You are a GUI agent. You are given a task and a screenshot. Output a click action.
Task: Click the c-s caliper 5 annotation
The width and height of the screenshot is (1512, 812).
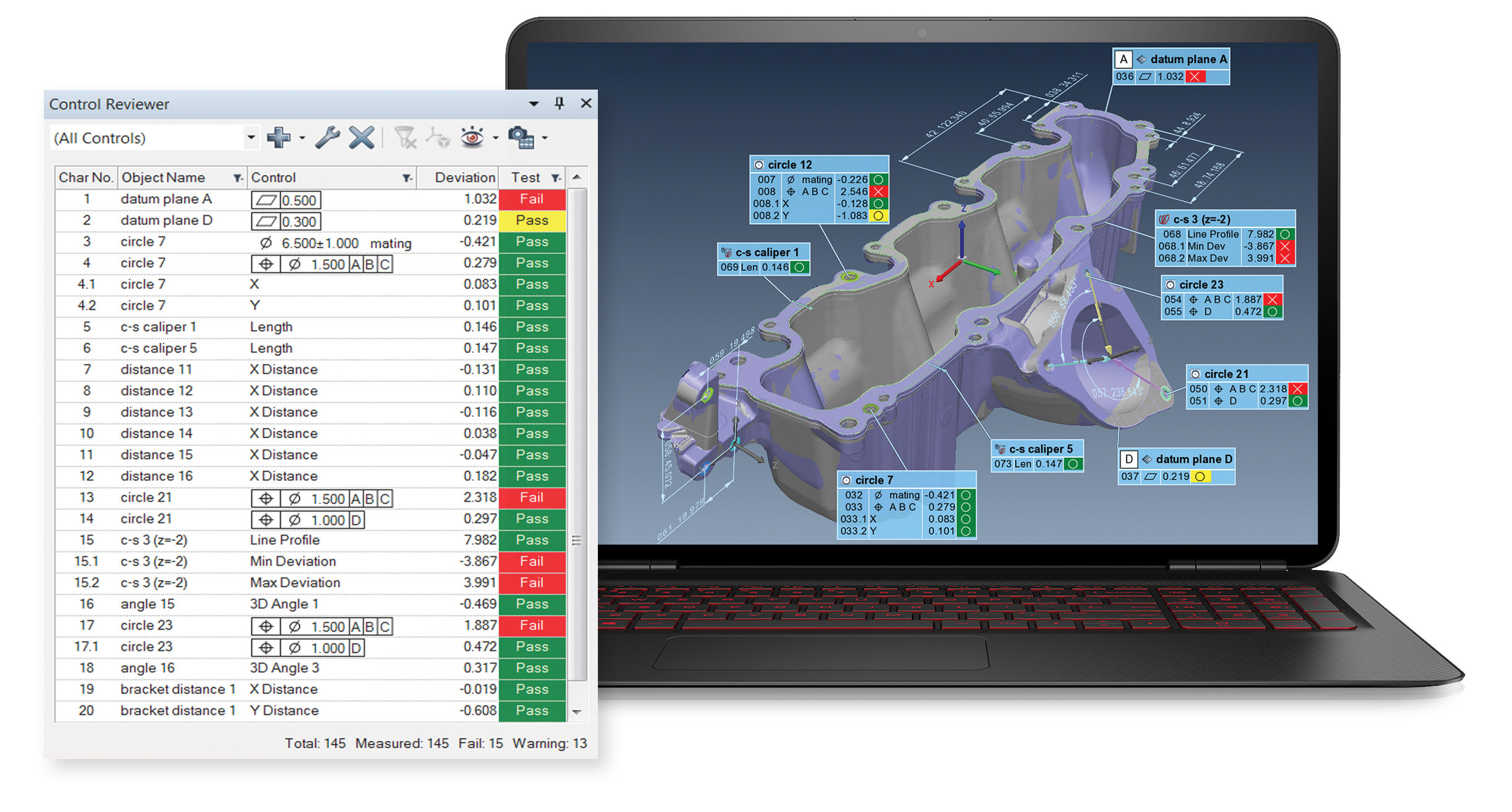(1037, 456)
